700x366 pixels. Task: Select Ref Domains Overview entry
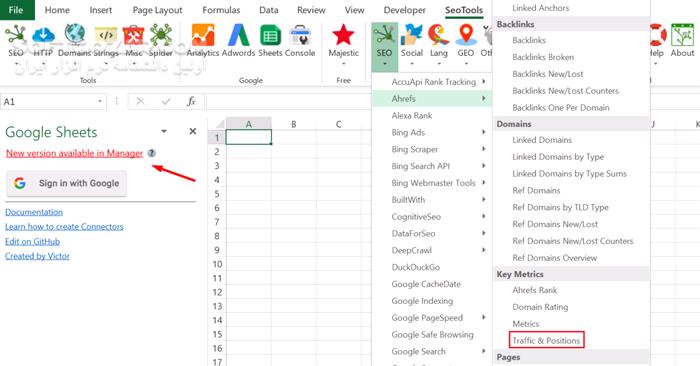[554, 258]
